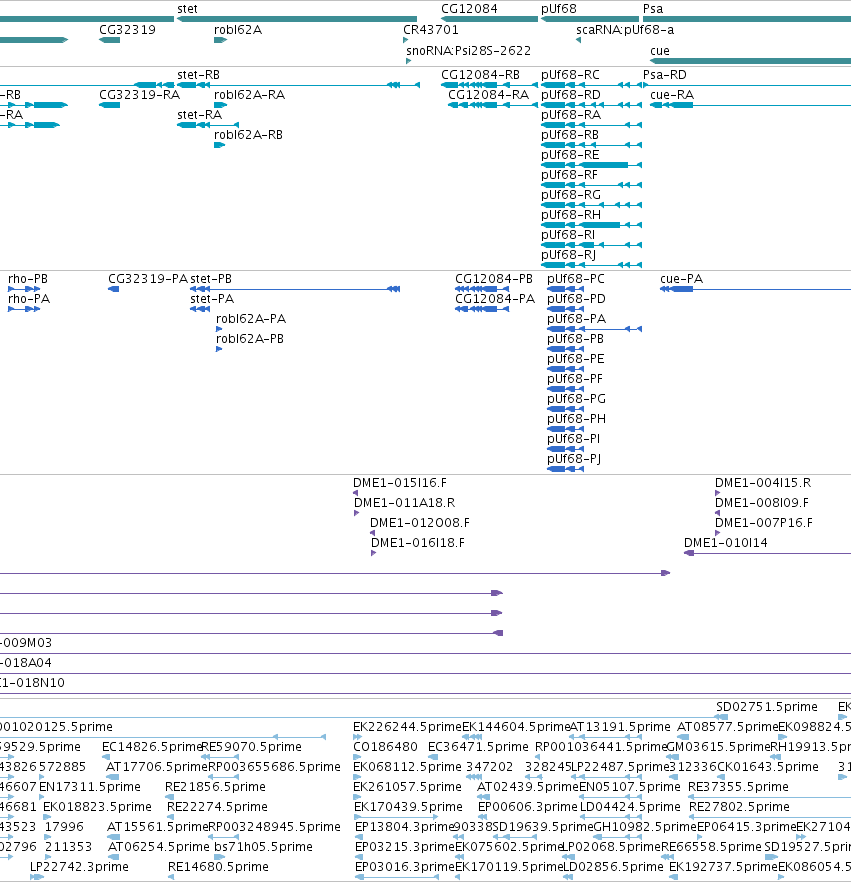Select RE21856.5prime EST label
Viewport: 851px width, 882px height.
(x=217, y=786)
